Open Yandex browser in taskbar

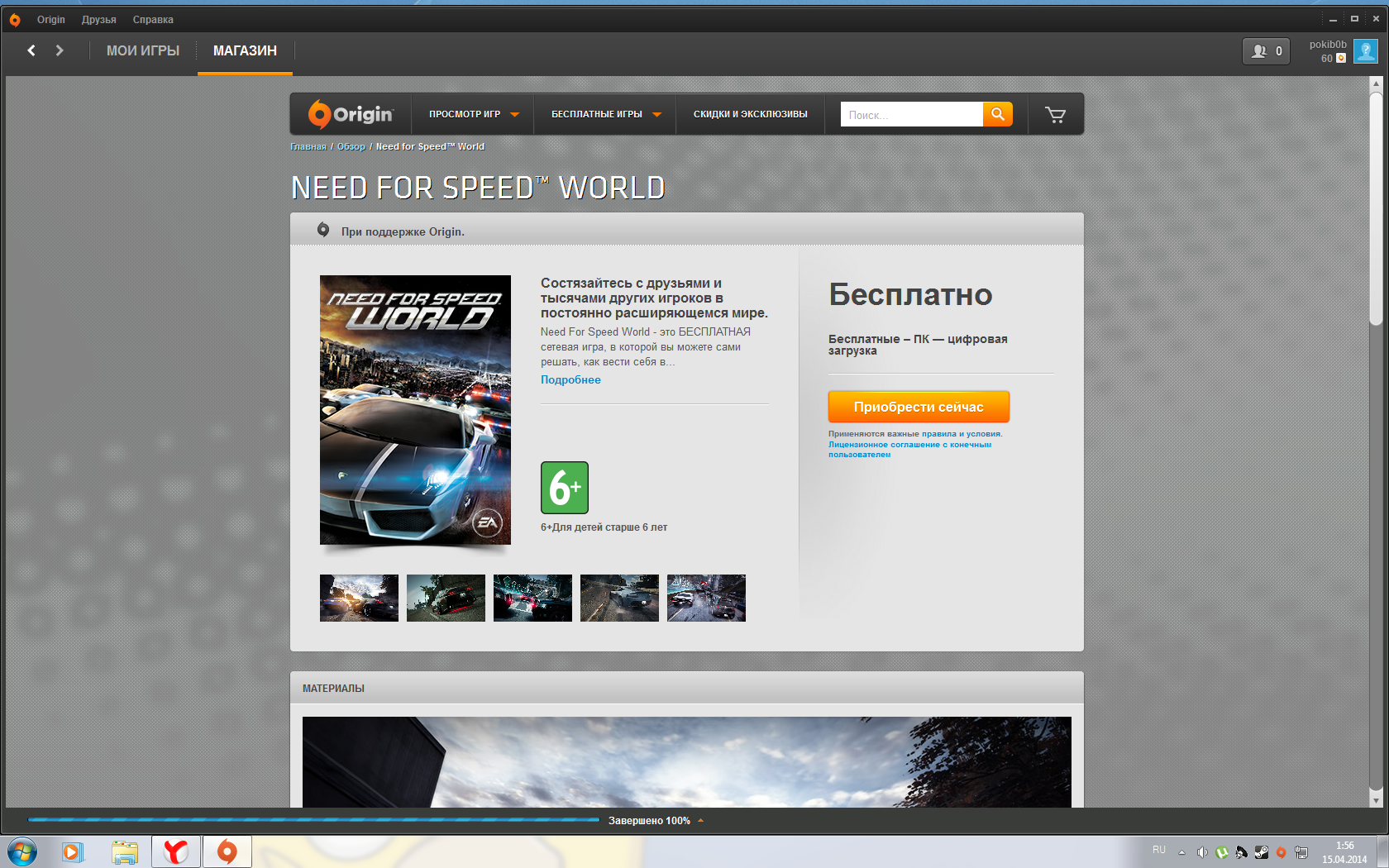pyautogui.click(x=176, y=851)
